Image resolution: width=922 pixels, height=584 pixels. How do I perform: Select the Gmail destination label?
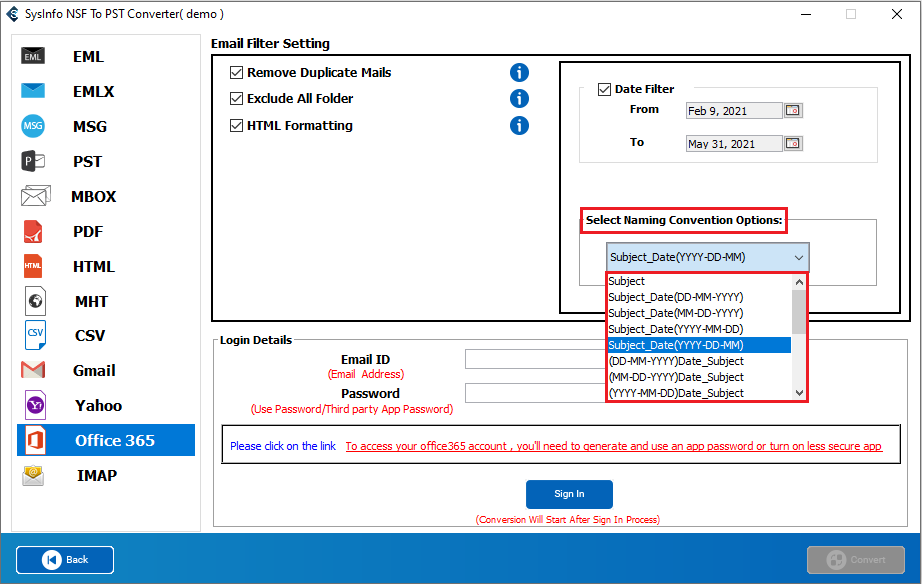(94, 371)
